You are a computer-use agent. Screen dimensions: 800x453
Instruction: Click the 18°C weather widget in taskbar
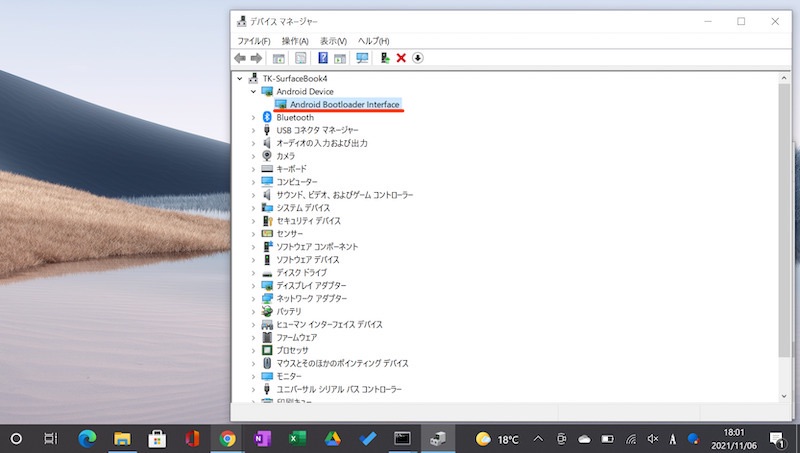pyautogui.click(x=498, y=438)
